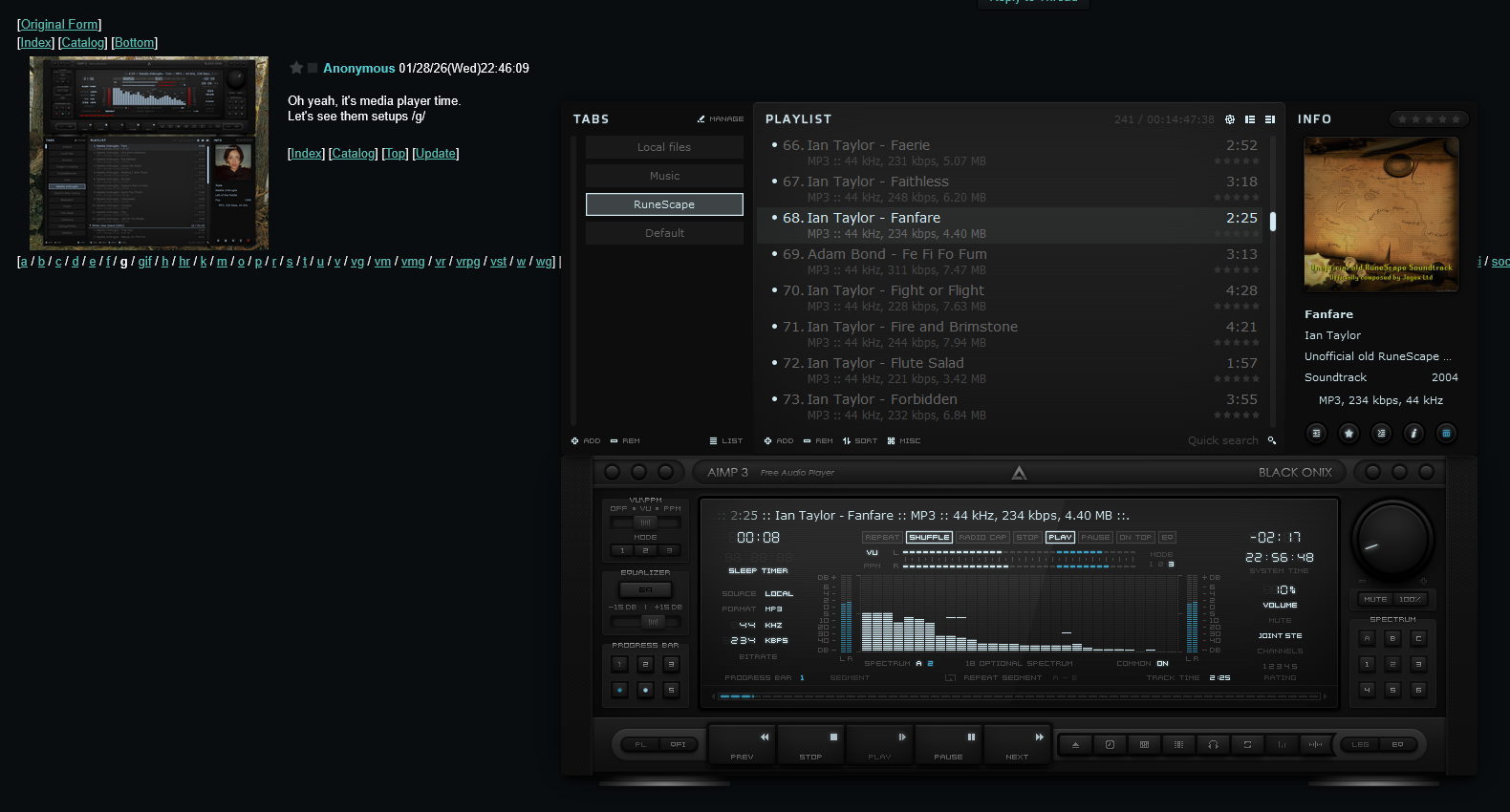Screen dimensions: 1510x812
Task: Open the playlist ADD menu
Action: (779, 440)
